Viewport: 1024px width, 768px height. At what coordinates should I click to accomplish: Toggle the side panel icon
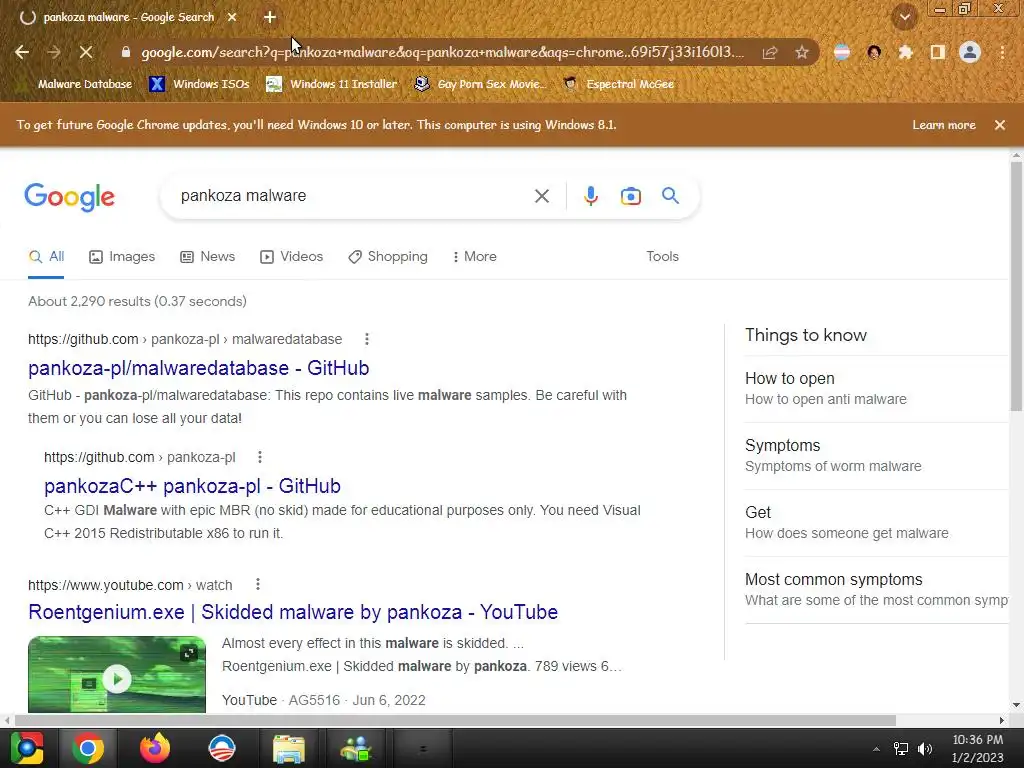pyautogui.click(x=937, y=52)
